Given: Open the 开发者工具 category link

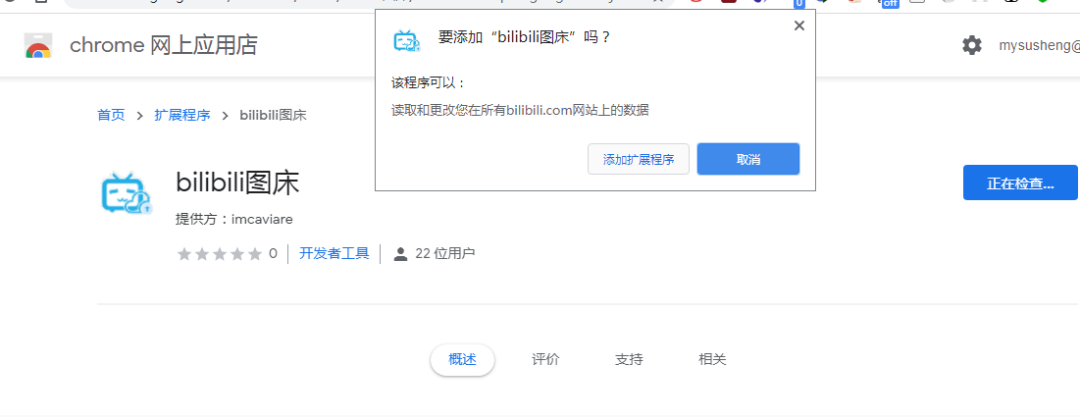Looking at the screenshot, I should click(x=334, y=254).
